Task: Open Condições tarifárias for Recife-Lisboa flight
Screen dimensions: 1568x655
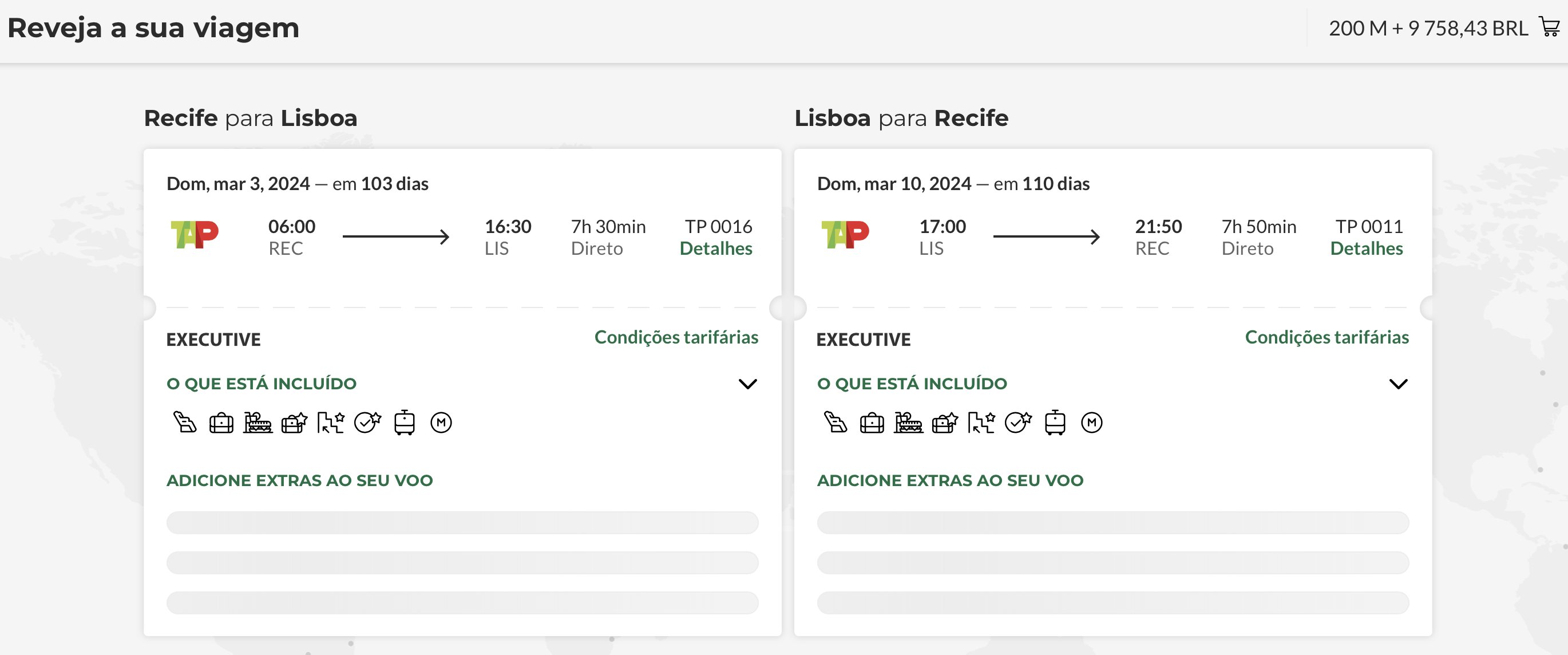Action: [x=676, y=337]
